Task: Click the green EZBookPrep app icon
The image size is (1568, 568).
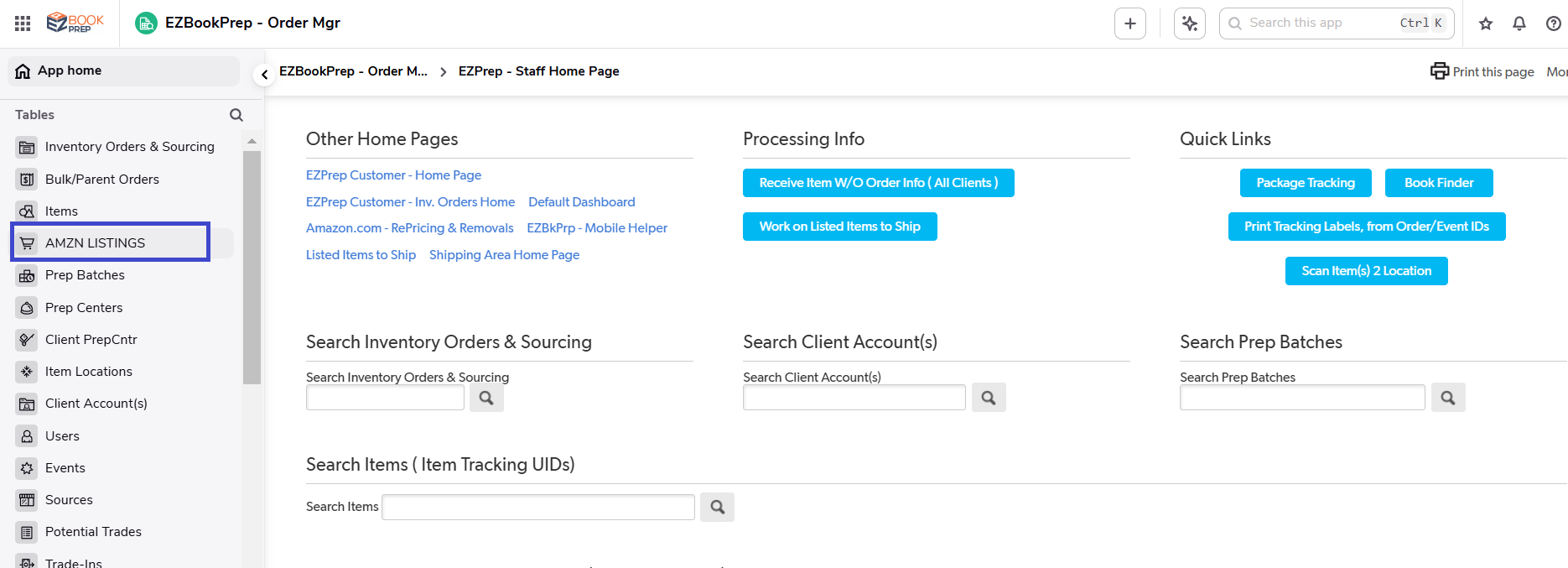Action: tap(146, 23)
